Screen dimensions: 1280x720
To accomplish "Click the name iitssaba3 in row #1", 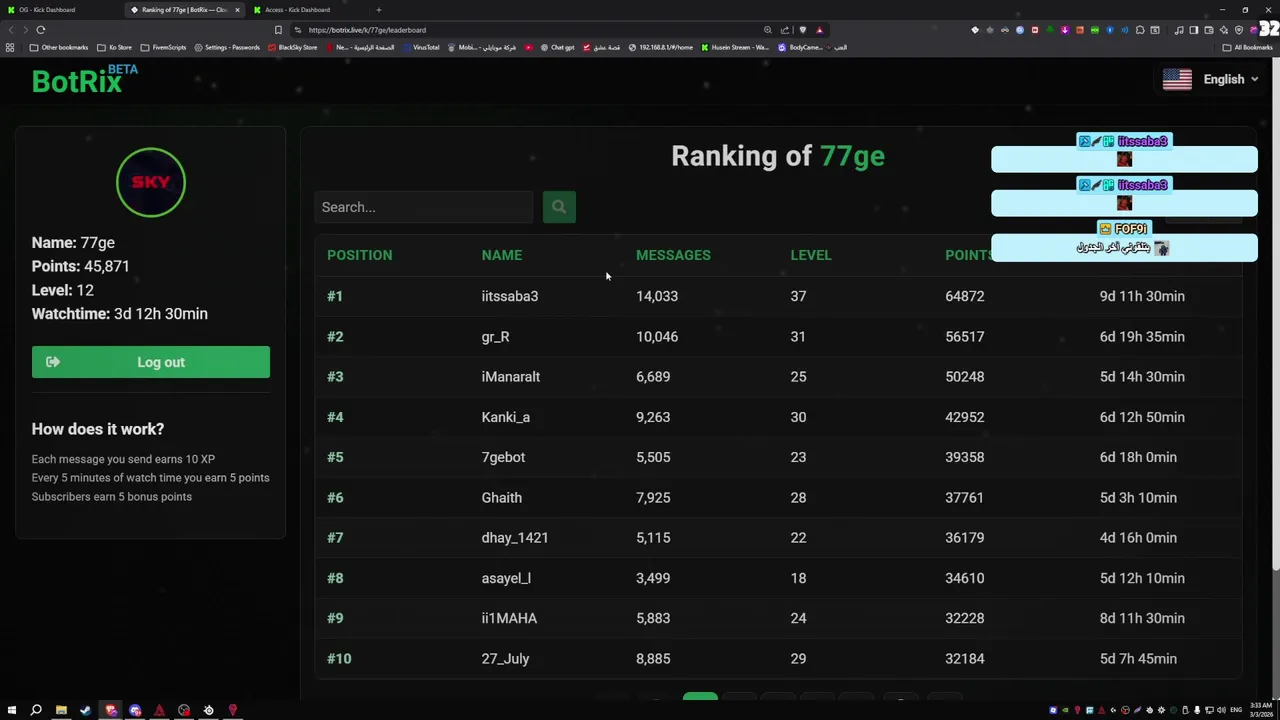I will pyautogui.click(x=510, y=296).
